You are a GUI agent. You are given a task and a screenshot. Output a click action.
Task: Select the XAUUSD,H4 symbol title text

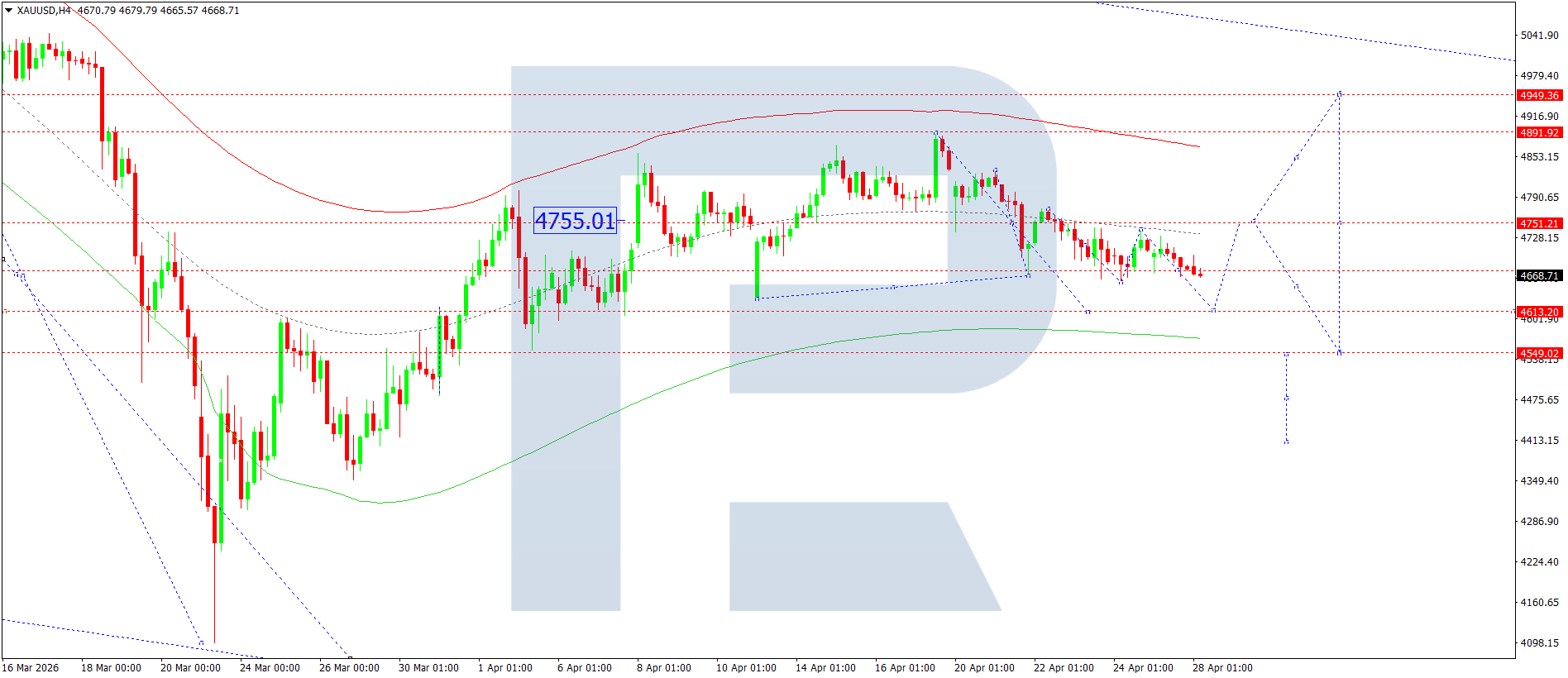point(43,11)
